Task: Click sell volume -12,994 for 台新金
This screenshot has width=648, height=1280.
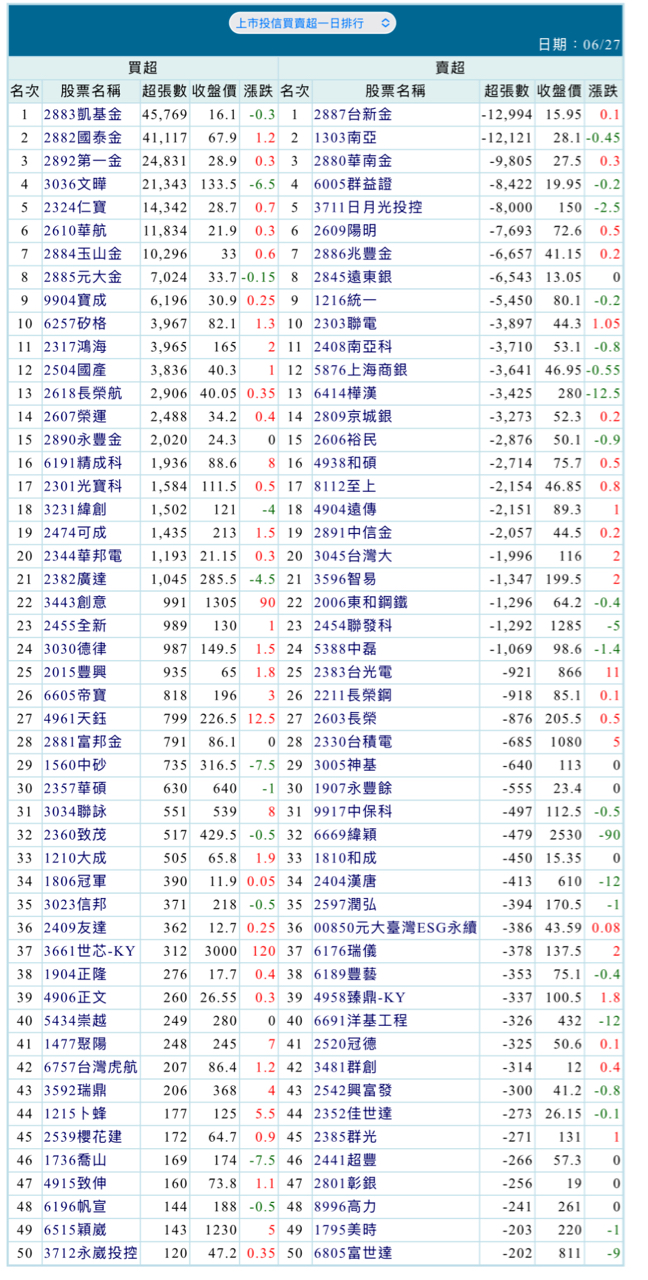Action: (506, 115)
